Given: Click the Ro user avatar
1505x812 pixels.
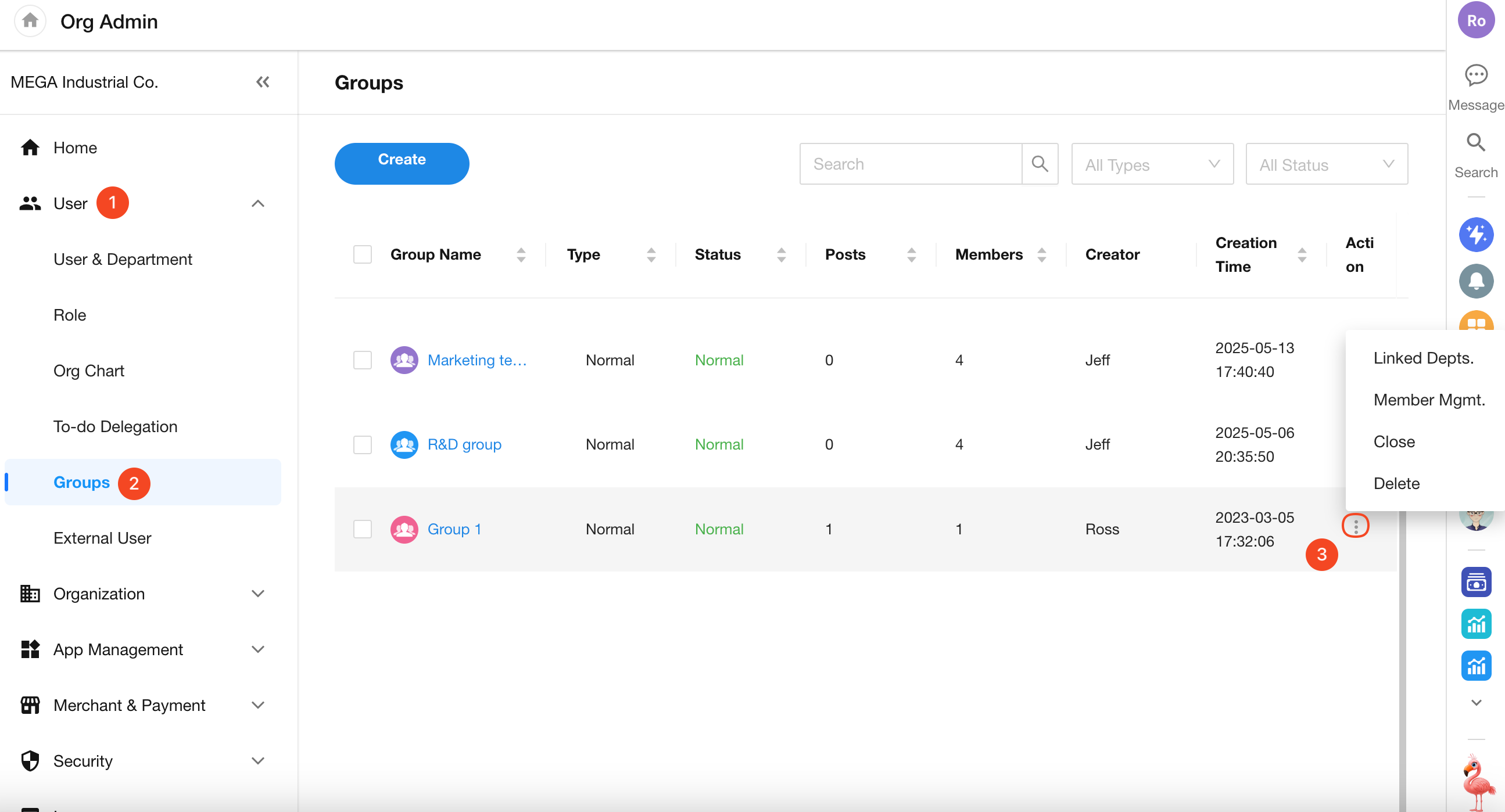Looking at the screenshot, I should pyautogui.click(x=1475, y=21).
